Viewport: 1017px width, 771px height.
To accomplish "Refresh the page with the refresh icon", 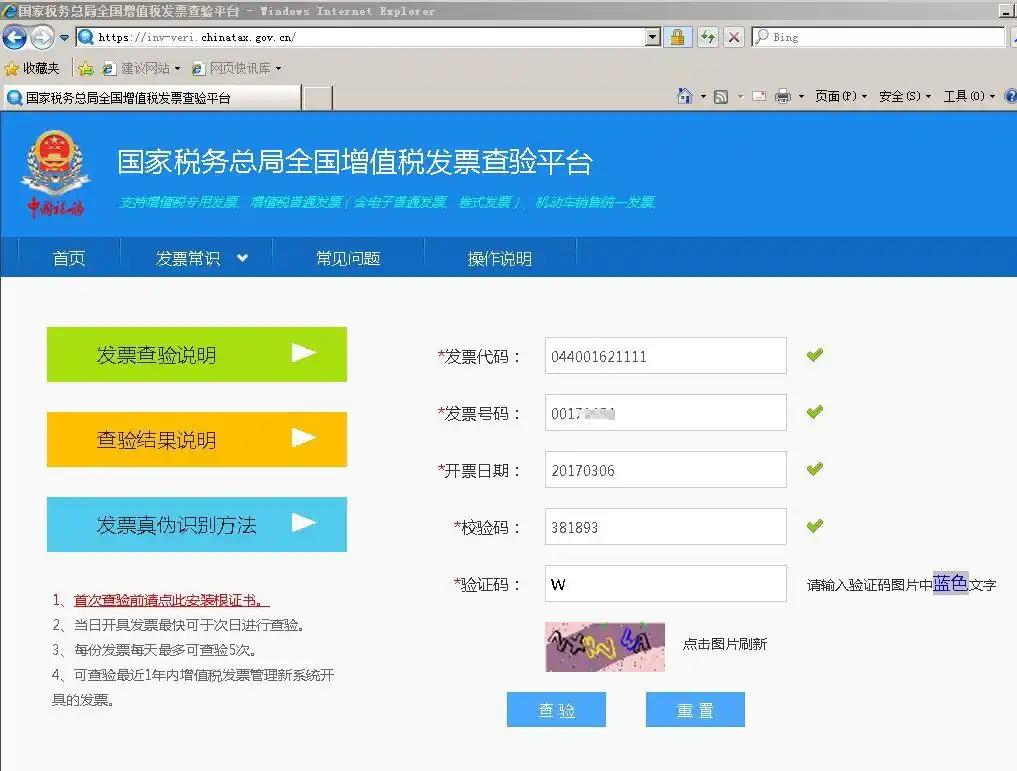I will click(x=708, y=36).
